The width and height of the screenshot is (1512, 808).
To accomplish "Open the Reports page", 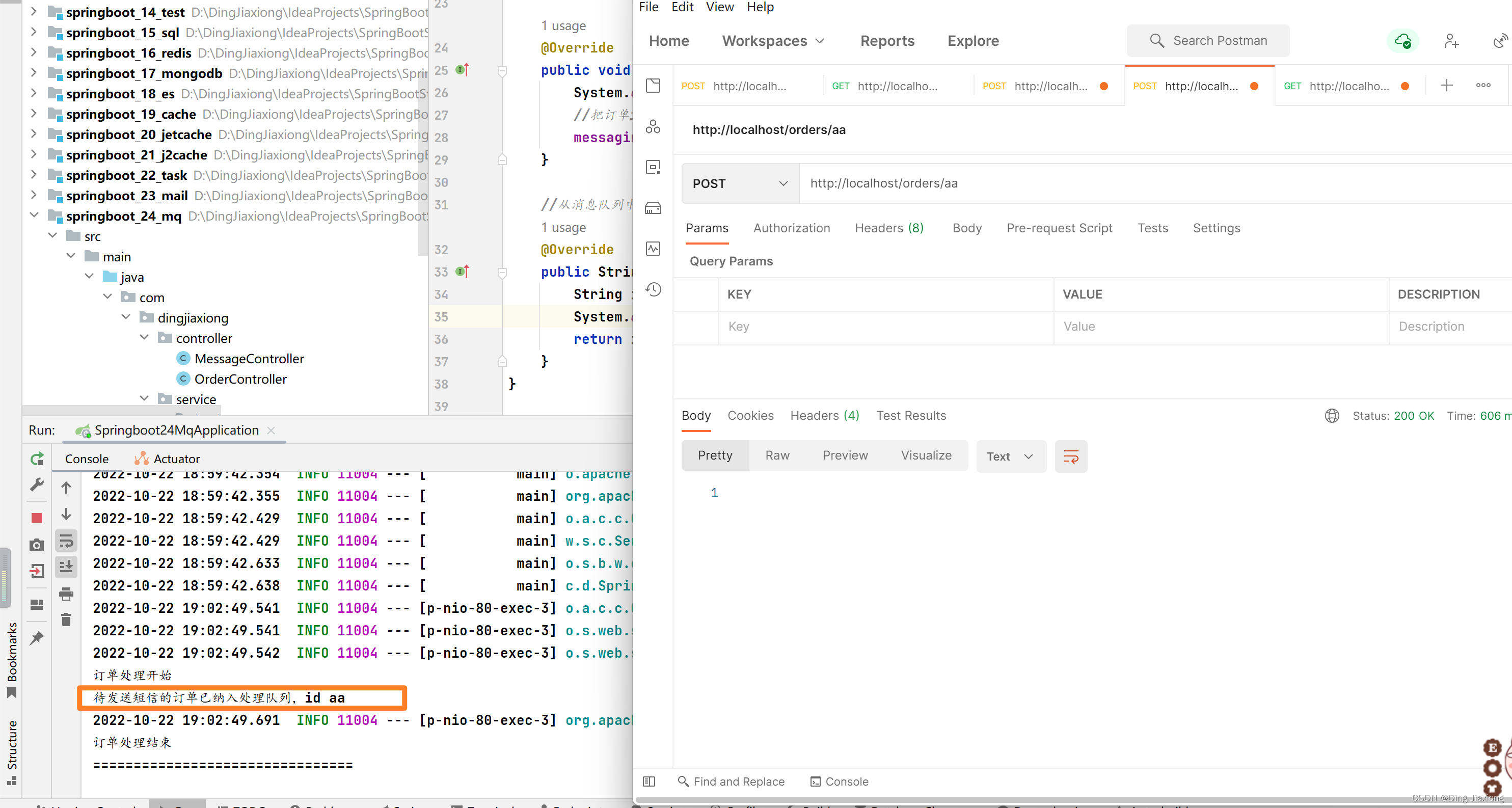I will pyautogui.click(x=887, y=40).
